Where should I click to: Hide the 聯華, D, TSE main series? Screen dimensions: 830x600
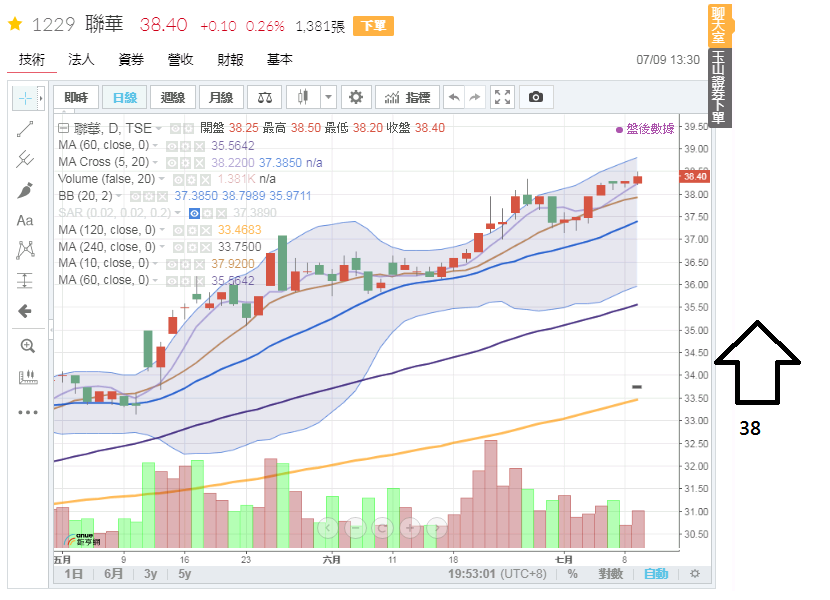pos(175,129)
